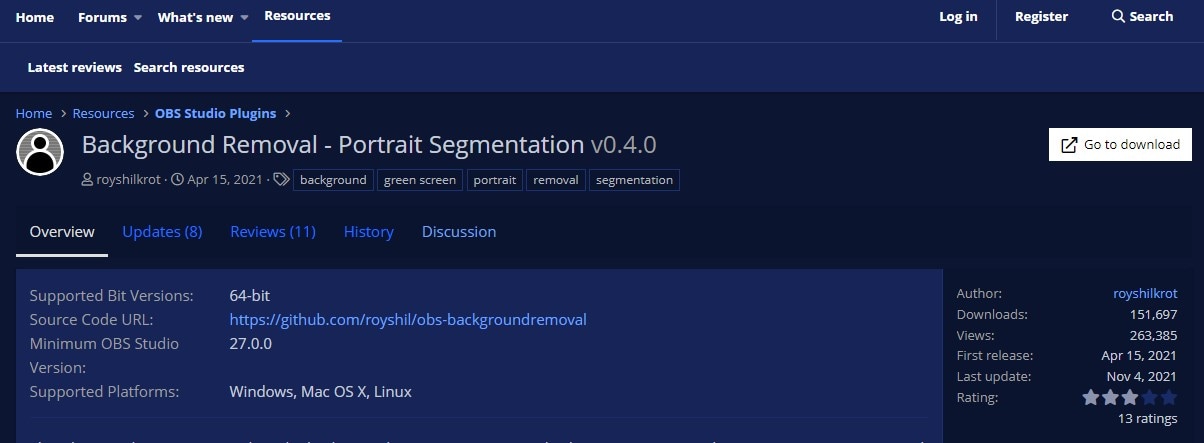Go to Home breadcrumb
The height and width of the screenshot is (443, 1204).
tap(34, 113)
